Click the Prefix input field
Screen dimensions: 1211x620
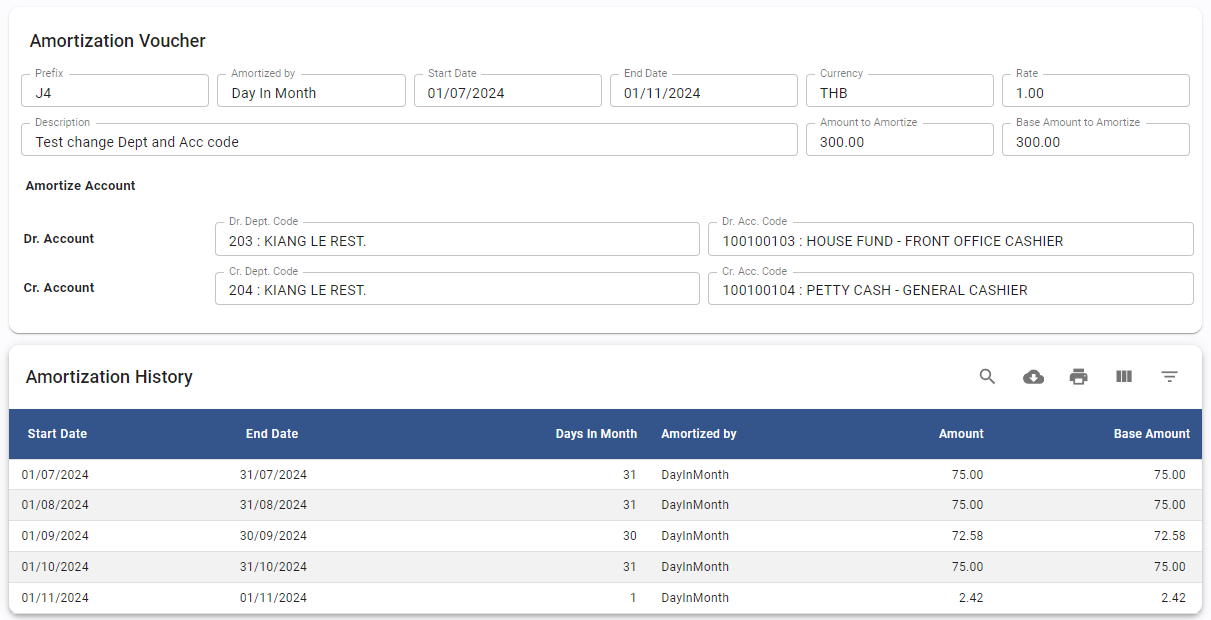pyautogui.click(x=114, y=93)
